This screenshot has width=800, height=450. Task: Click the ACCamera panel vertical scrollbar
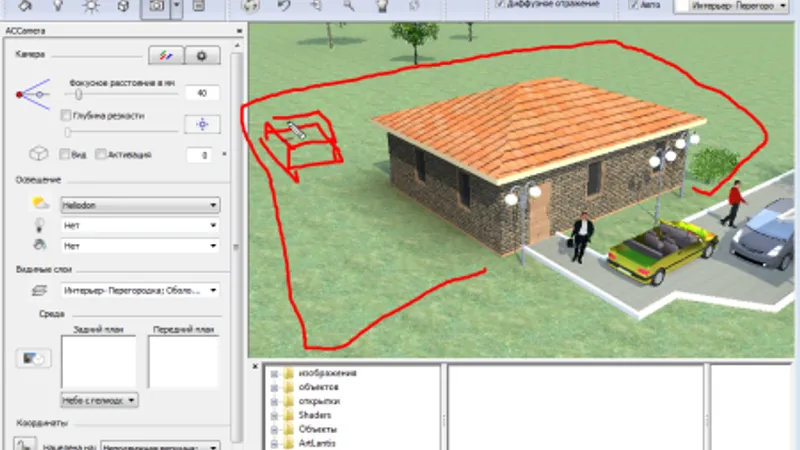236,245
